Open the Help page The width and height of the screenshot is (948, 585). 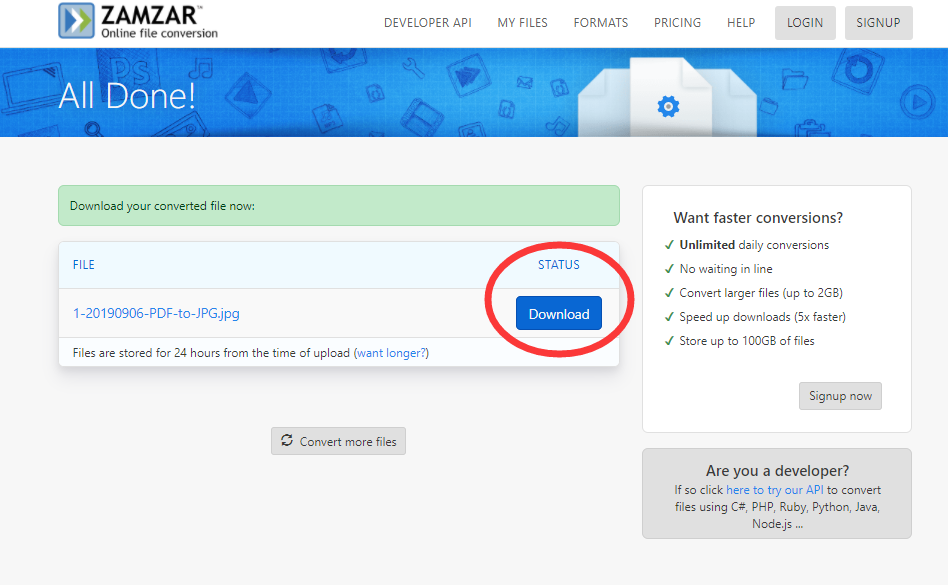[741, 23]
